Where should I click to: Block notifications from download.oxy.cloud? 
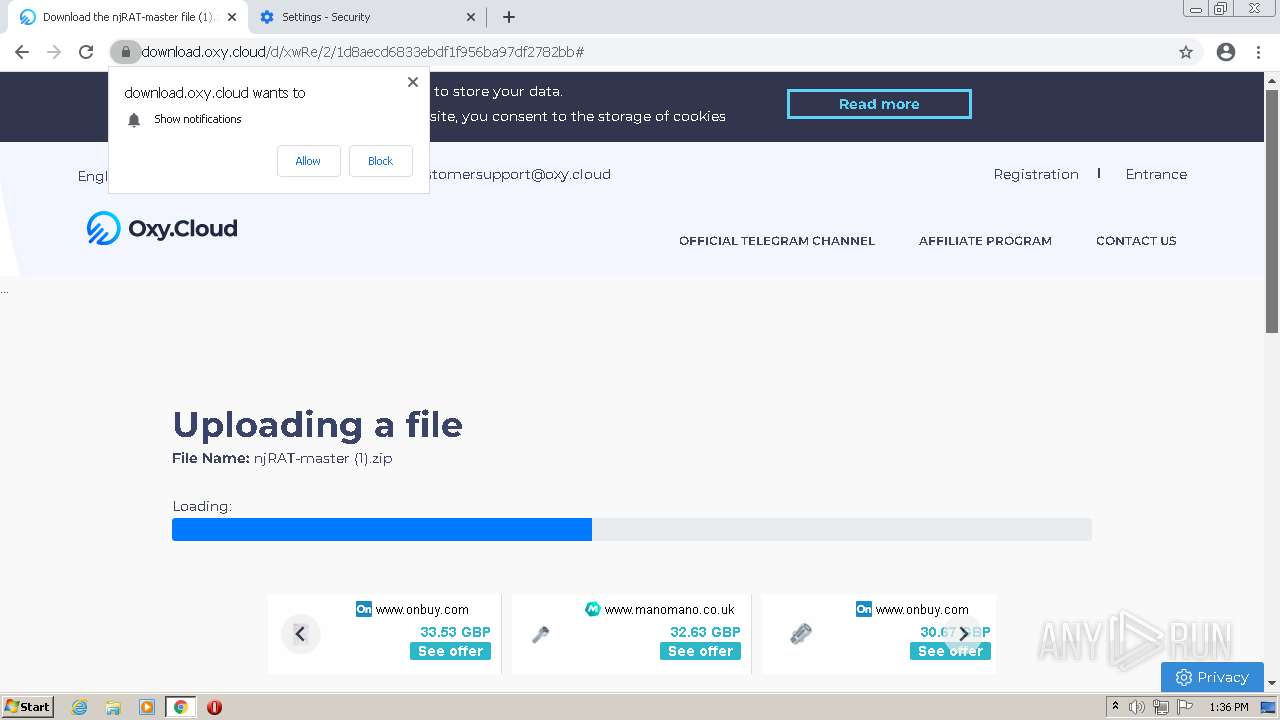pos(380,161)
